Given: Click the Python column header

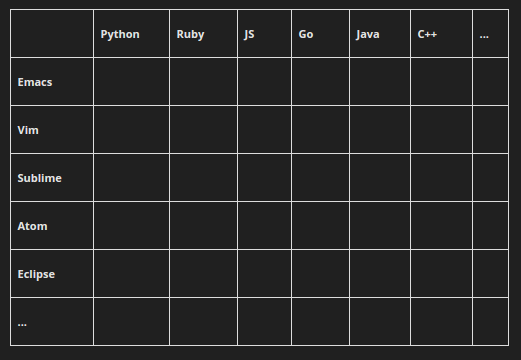Looking at the screenshot, I should (131, 34).
